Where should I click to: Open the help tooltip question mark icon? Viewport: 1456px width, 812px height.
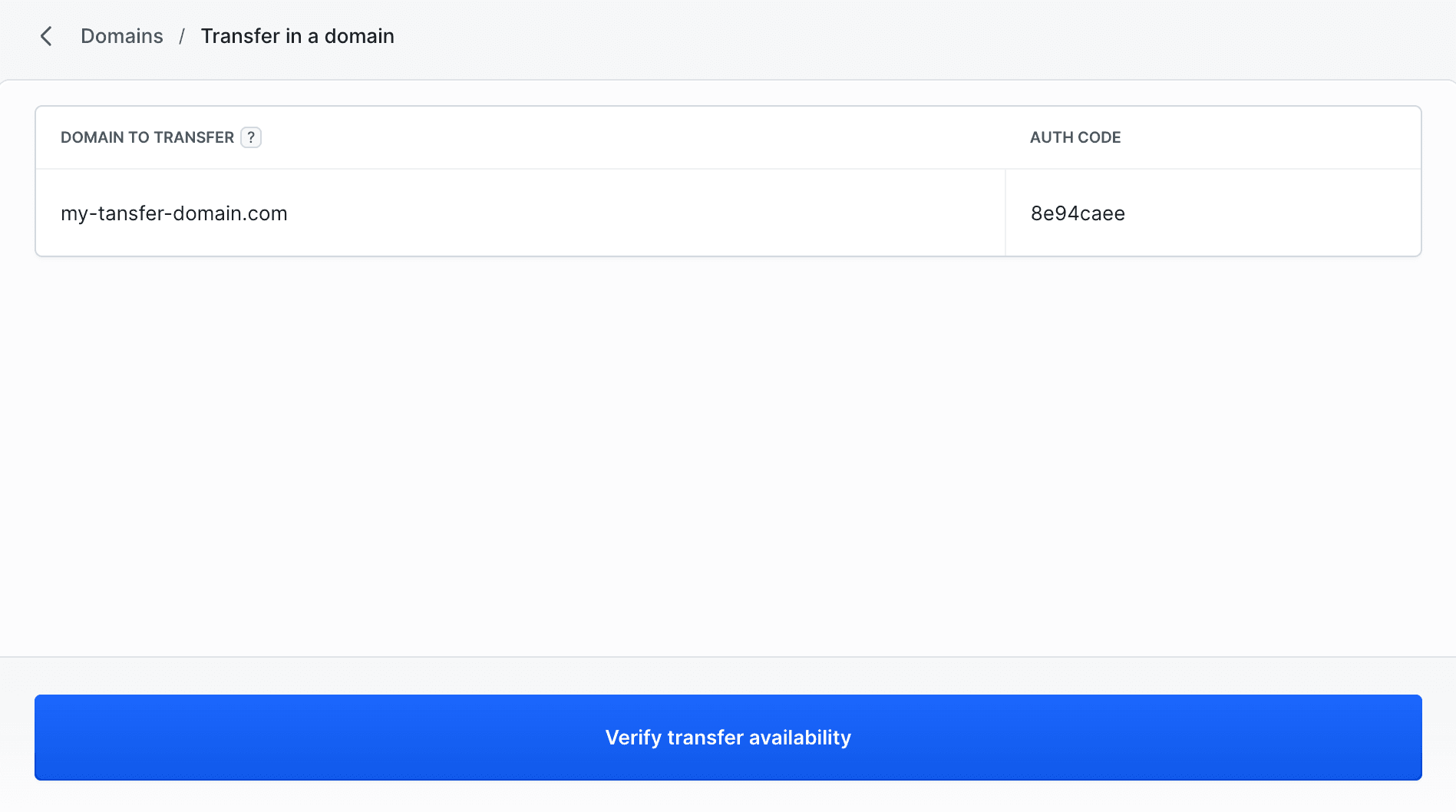click(x=251, y=137)
